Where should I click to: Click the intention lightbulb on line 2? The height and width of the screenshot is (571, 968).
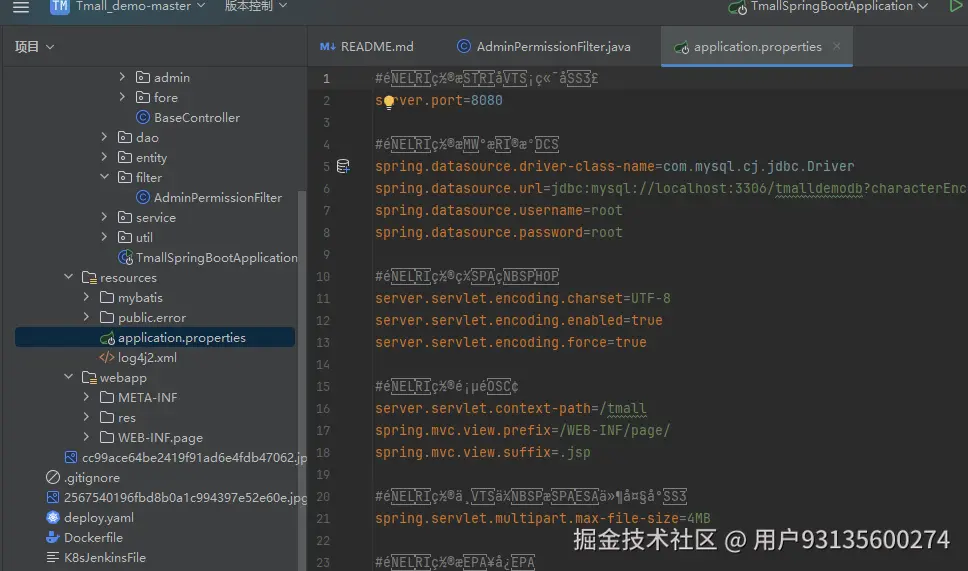point(388,102)
